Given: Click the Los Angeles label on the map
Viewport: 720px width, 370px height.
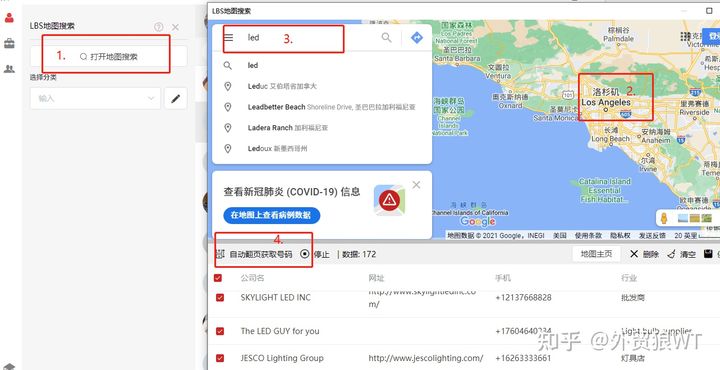Looking at the screenshot, I should click(x=606, y=103).
